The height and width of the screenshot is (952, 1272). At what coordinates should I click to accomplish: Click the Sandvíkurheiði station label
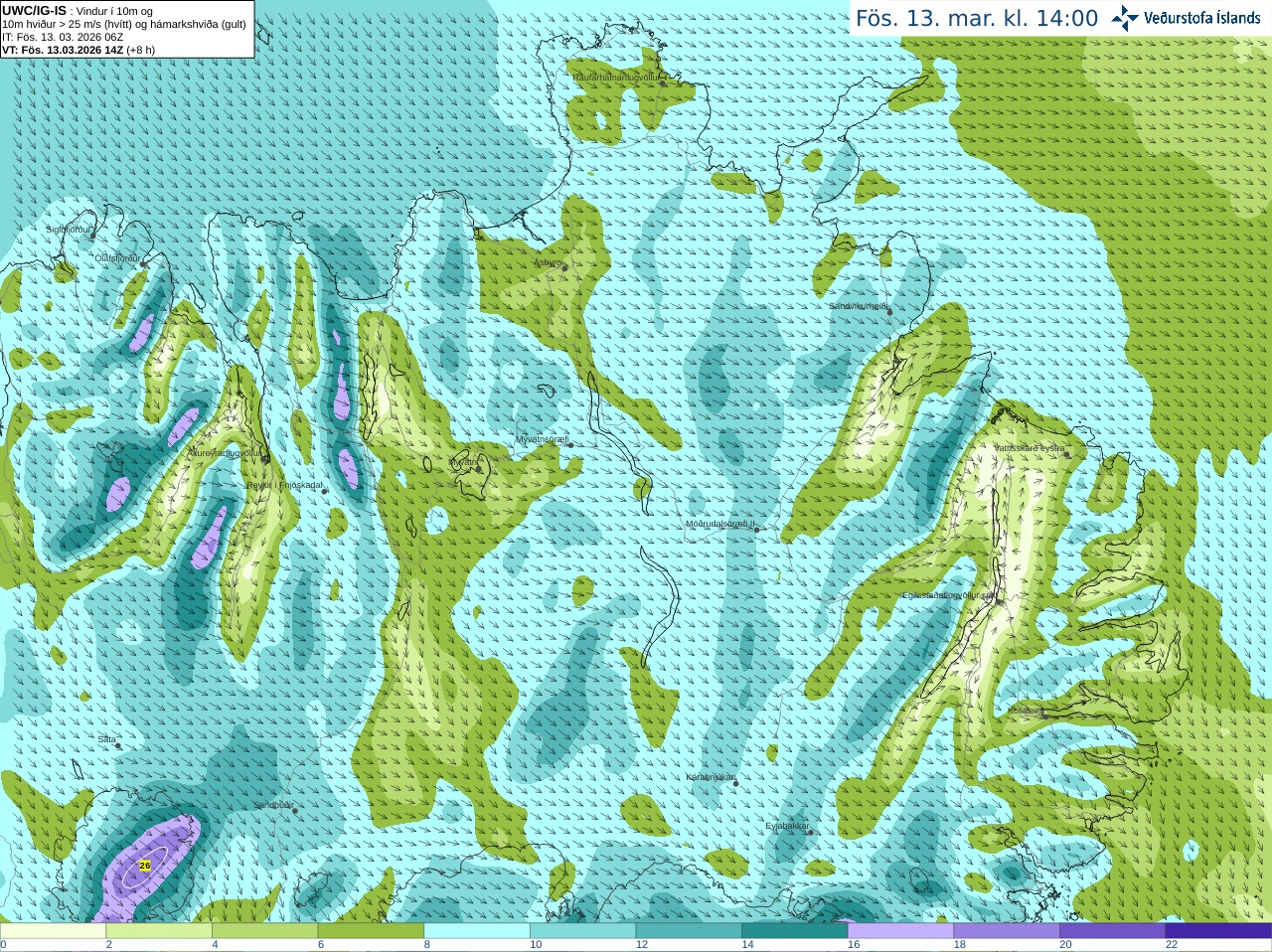[858, 306]
